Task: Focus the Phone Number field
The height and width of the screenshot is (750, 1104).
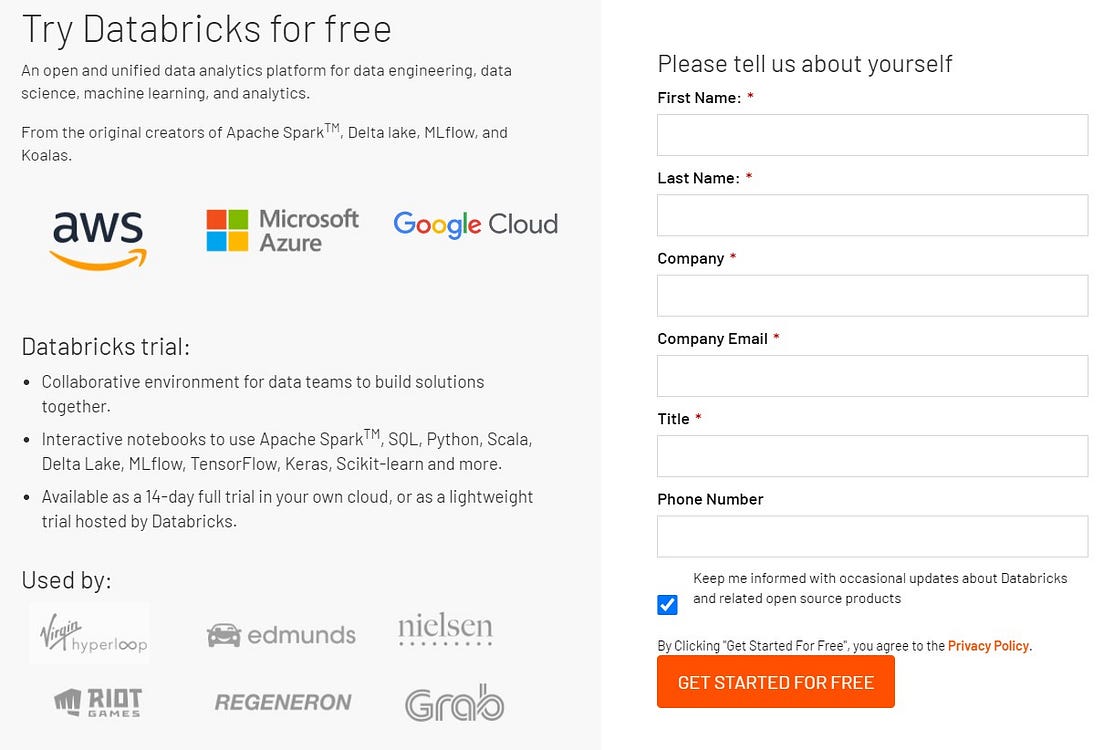Action: (872, 537)
